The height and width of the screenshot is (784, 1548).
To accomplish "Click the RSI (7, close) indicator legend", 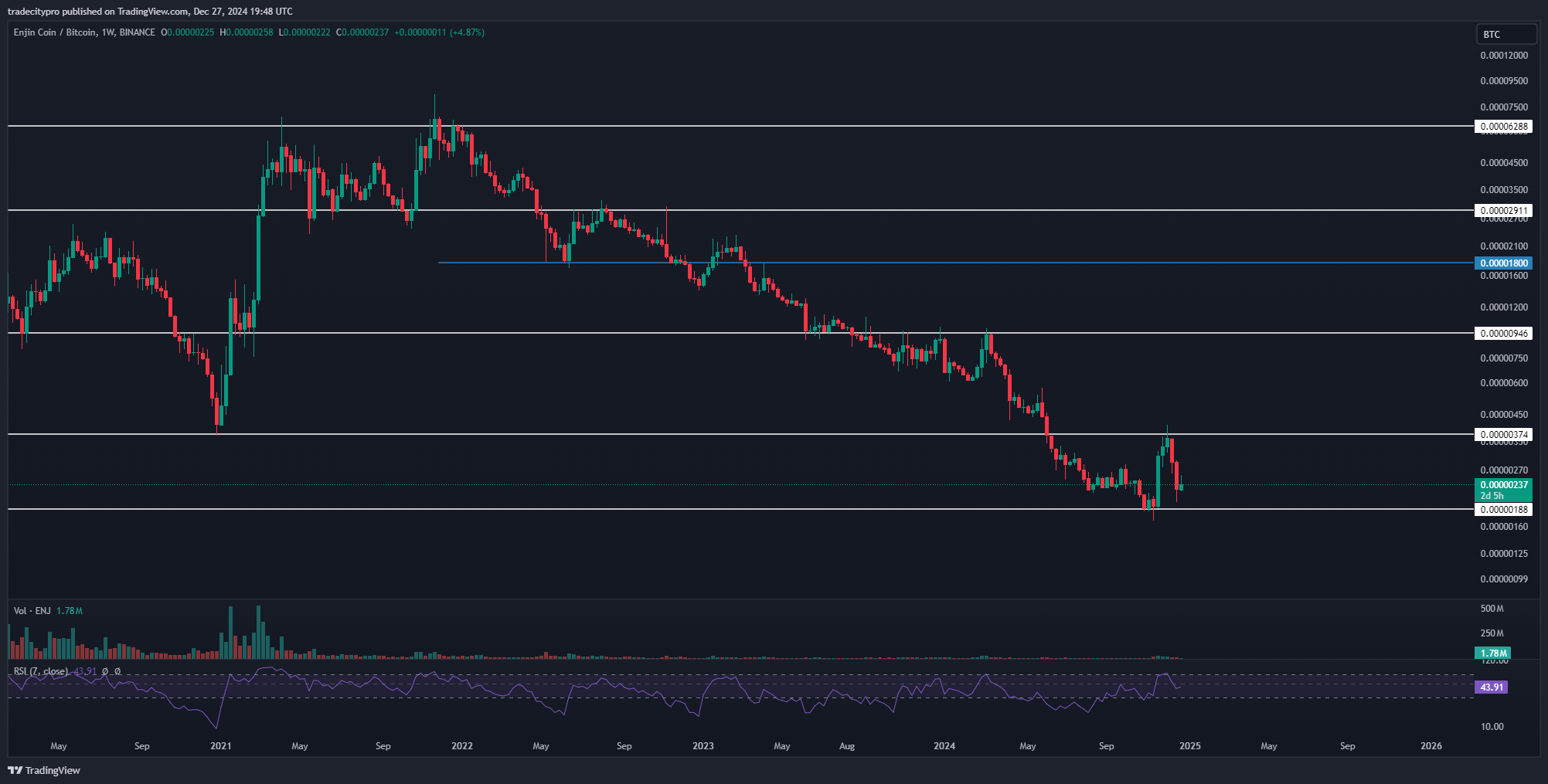I will click(x=41, y=671).
